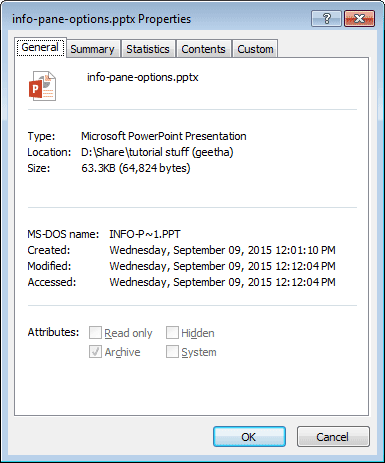The image size is (385, 463).
Task: Click the dialog title info-pane-options.pptx Properties
Action: (x=101, y=19)
